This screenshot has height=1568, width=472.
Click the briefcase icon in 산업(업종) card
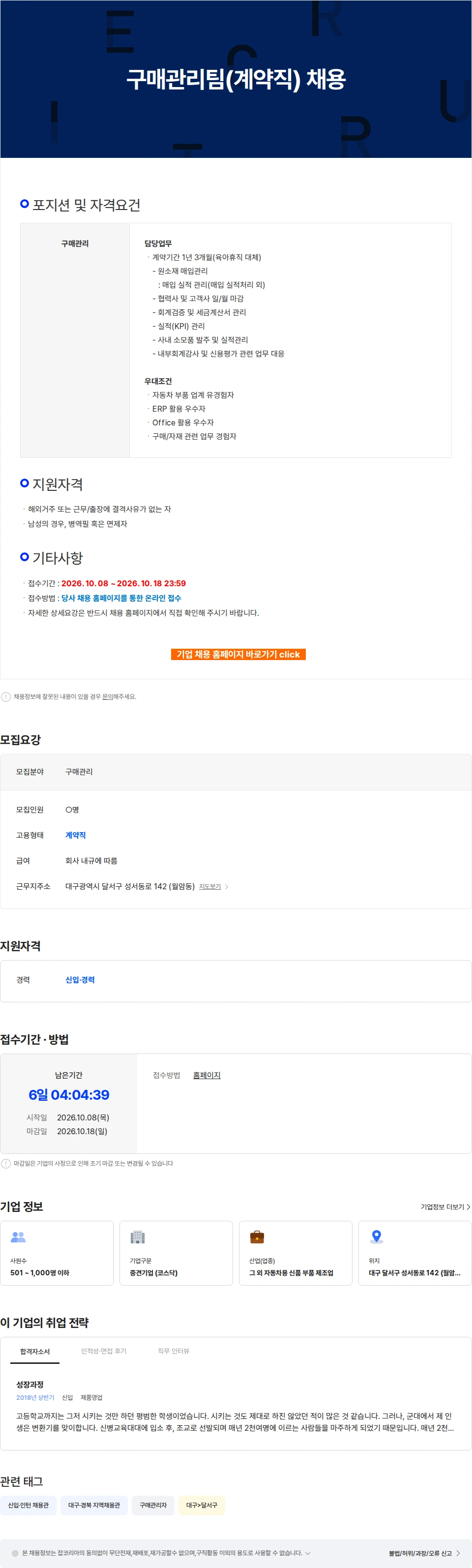[x=257, y=1237]
